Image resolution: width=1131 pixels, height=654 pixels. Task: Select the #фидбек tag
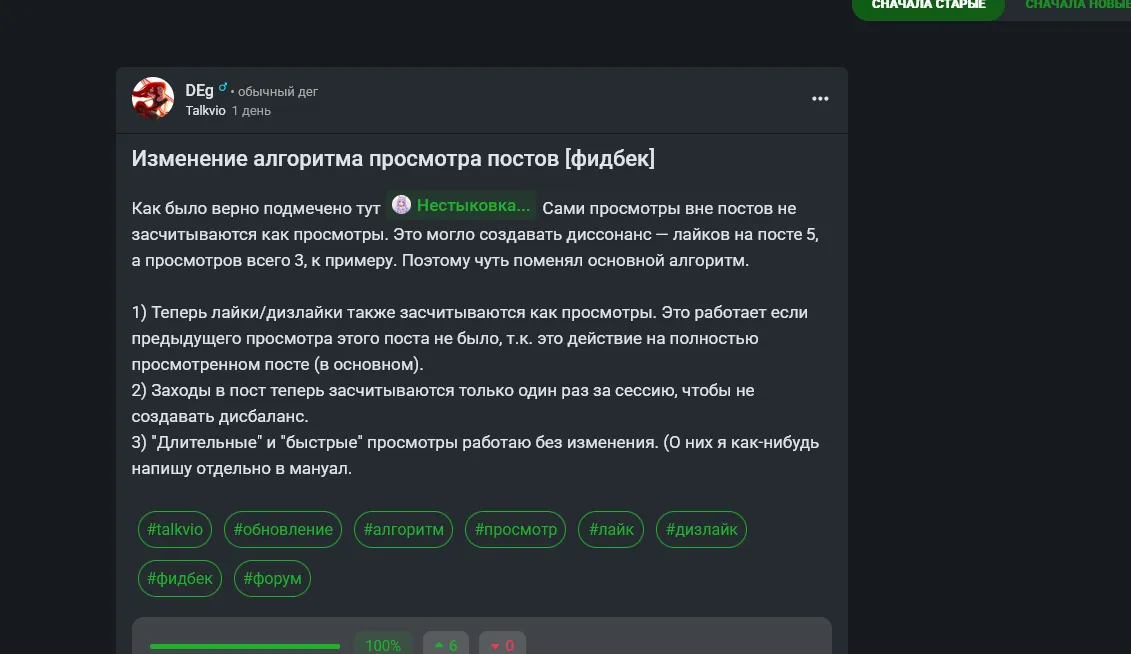tap(180, 578)
